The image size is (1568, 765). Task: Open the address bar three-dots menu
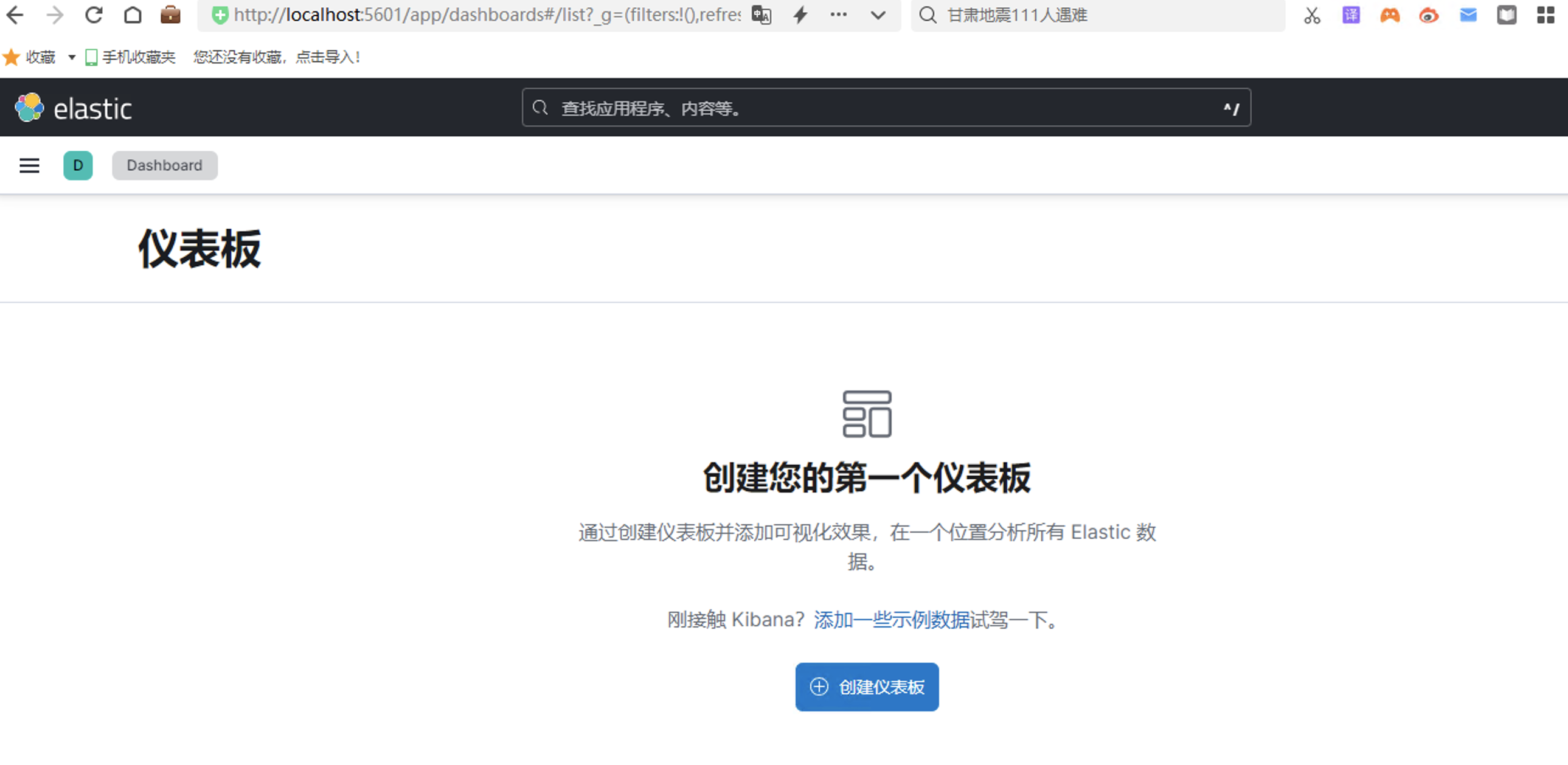coord(839,15)
